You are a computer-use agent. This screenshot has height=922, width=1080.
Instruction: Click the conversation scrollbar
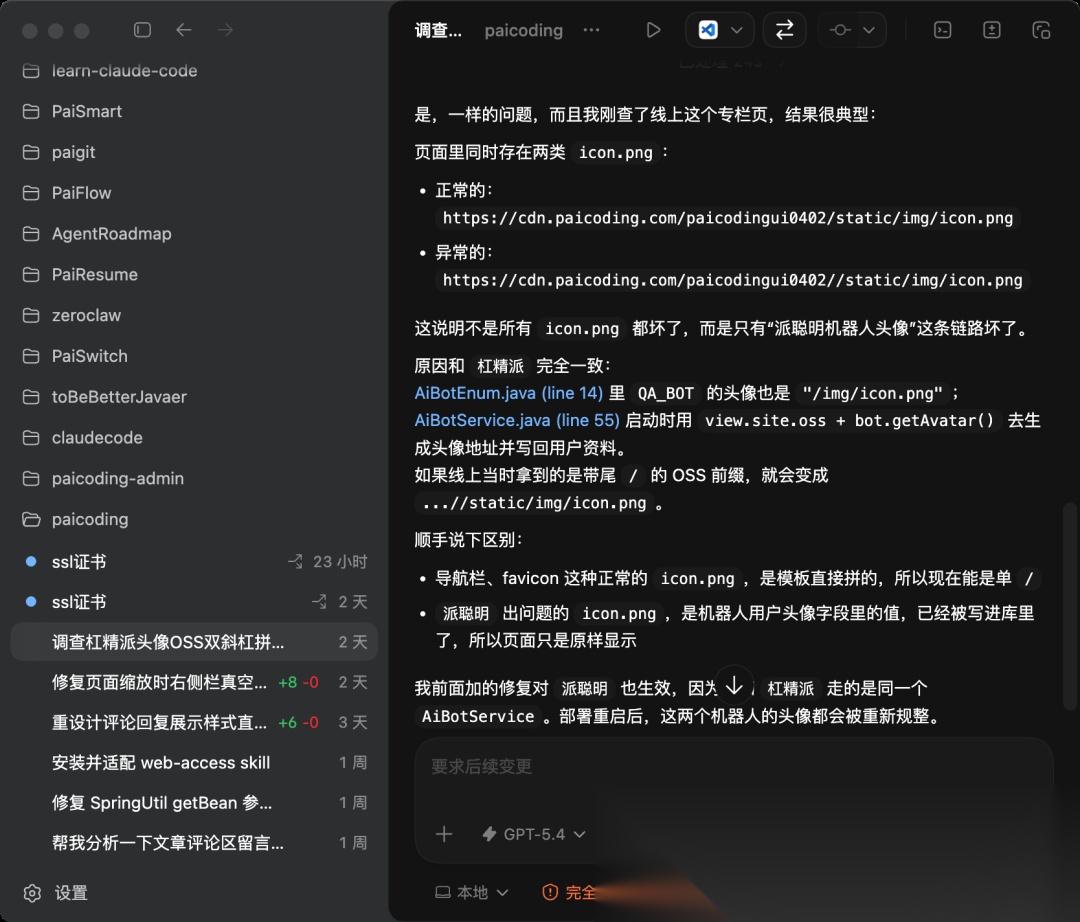1070,606
